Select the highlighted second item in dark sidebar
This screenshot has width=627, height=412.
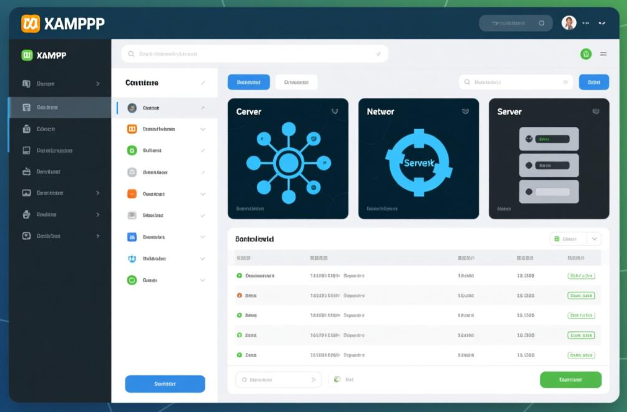tap(58, 107)
